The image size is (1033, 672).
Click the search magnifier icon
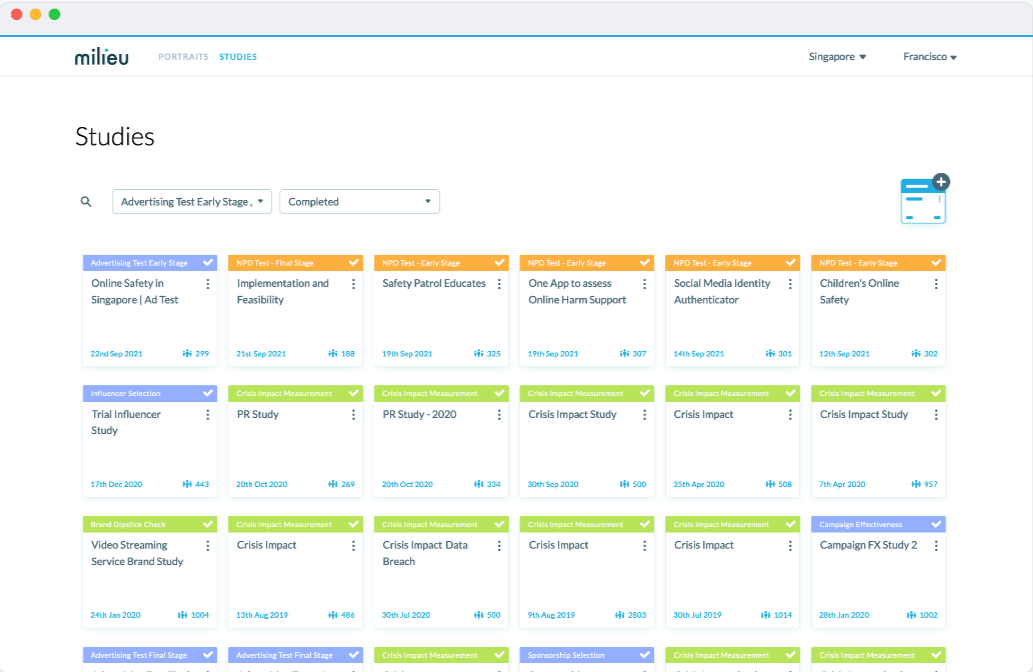point(86,201)
